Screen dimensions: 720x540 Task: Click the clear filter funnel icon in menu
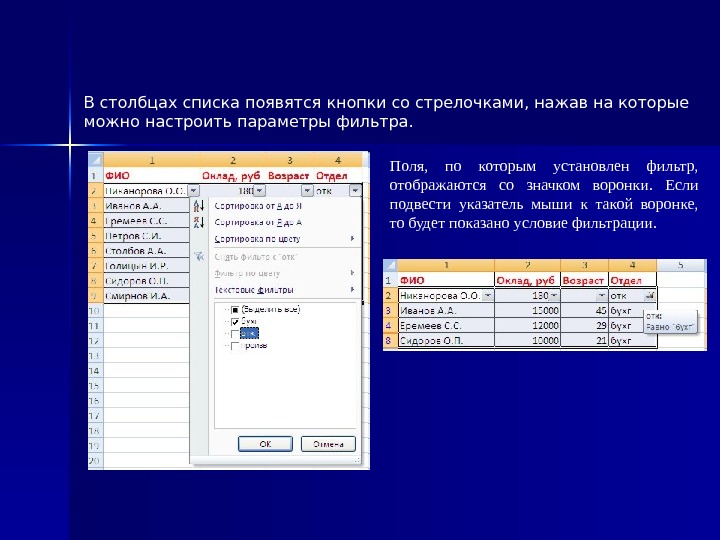click(x=199, y=256)
